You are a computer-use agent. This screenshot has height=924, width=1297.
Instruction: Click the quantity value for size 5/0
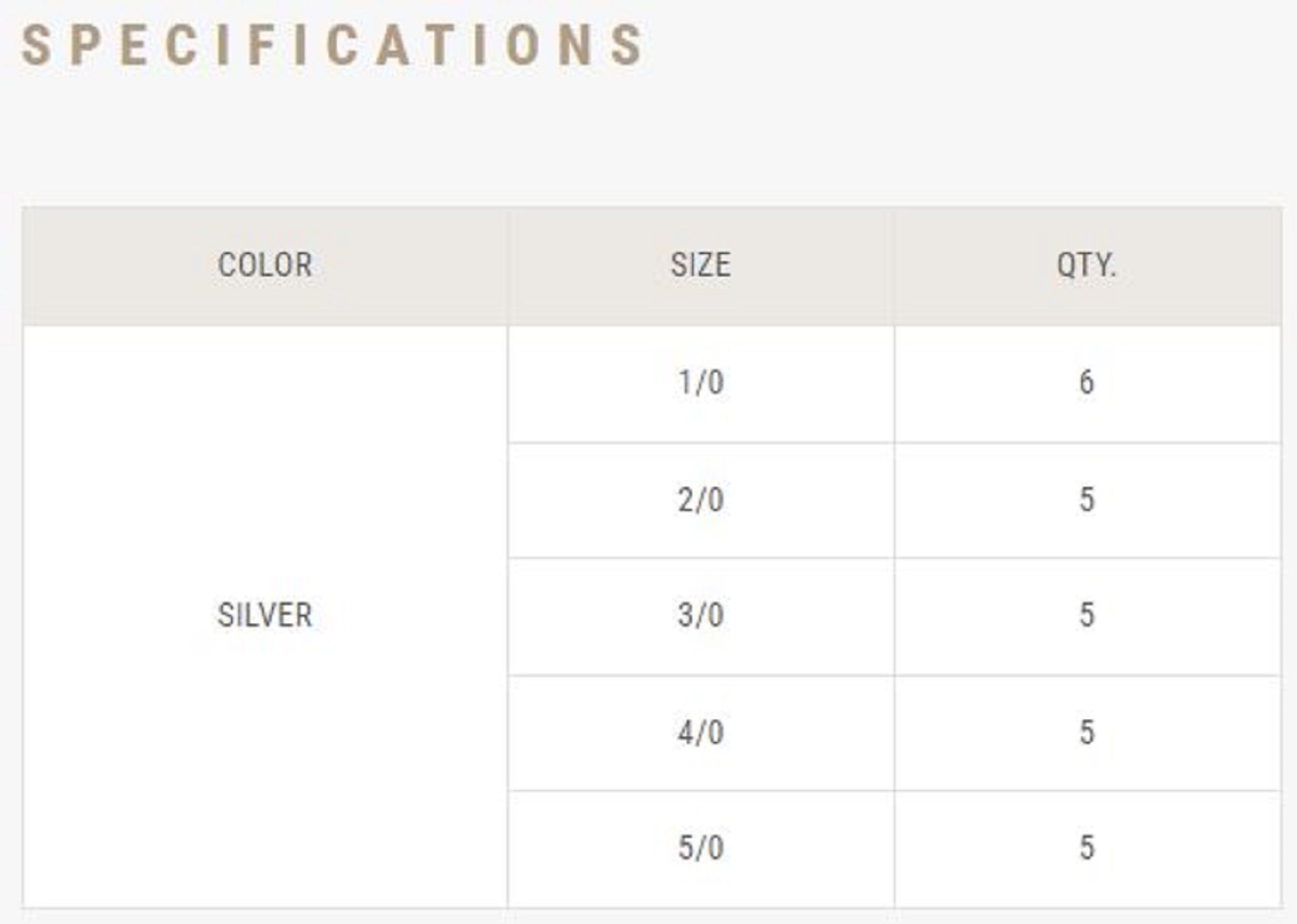click(x=1086, y=847)
